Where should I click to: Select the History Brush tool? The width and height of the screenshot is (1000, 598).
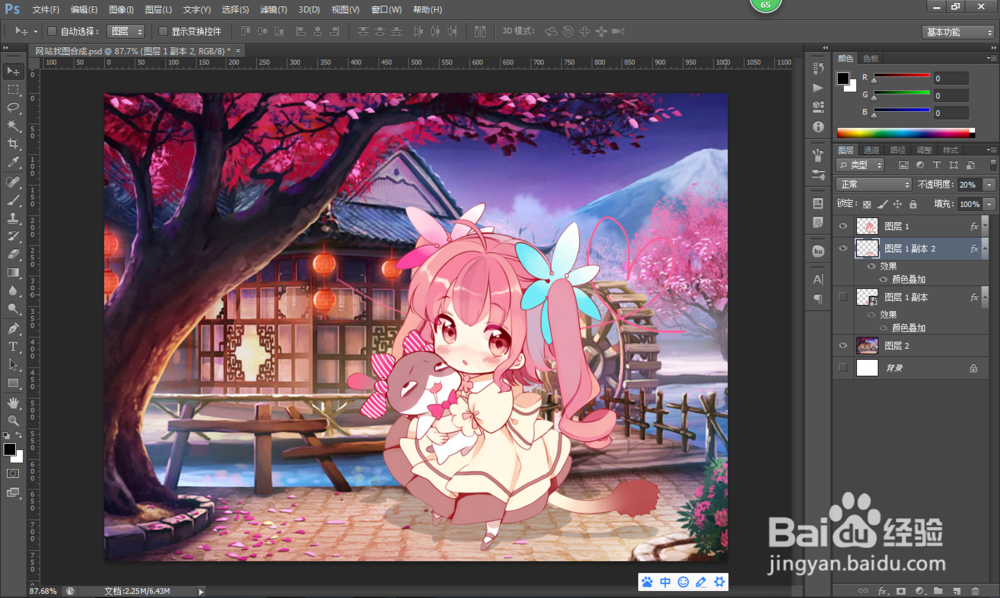click(x=13, y=236)
